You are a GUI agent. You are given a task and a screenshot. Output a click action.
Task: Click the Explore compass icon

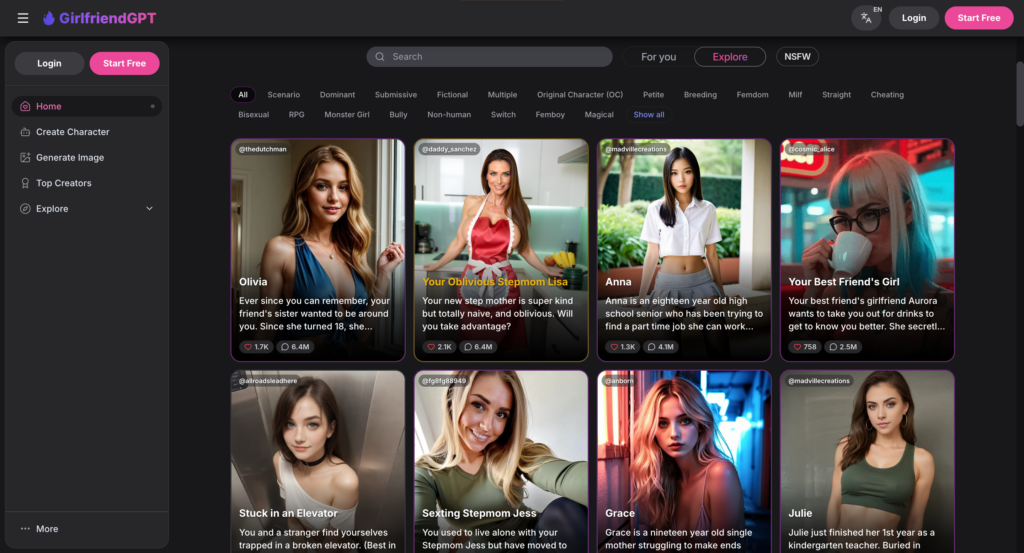(x=25, y=209)
